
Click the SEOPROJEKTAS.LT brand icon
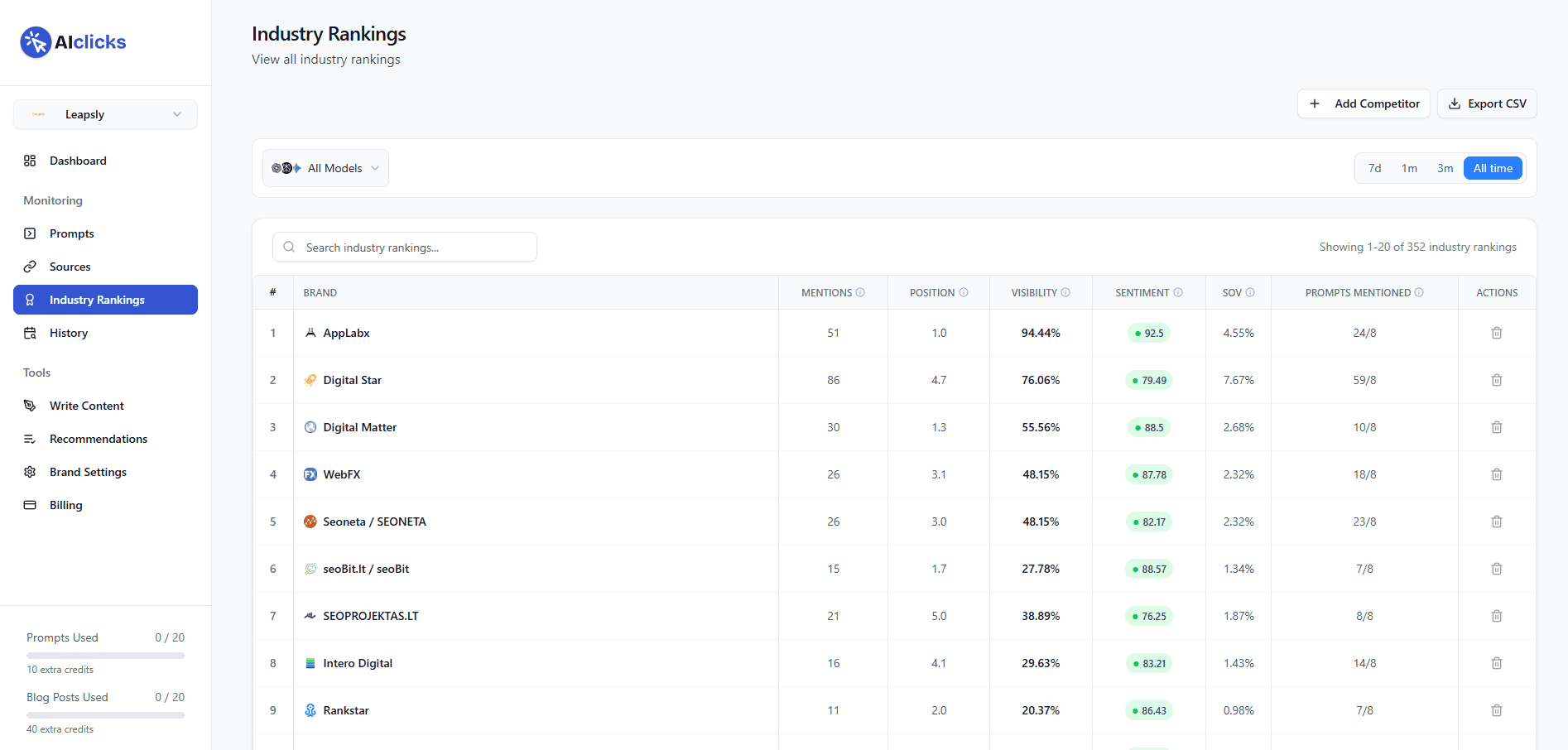[310, 616]
